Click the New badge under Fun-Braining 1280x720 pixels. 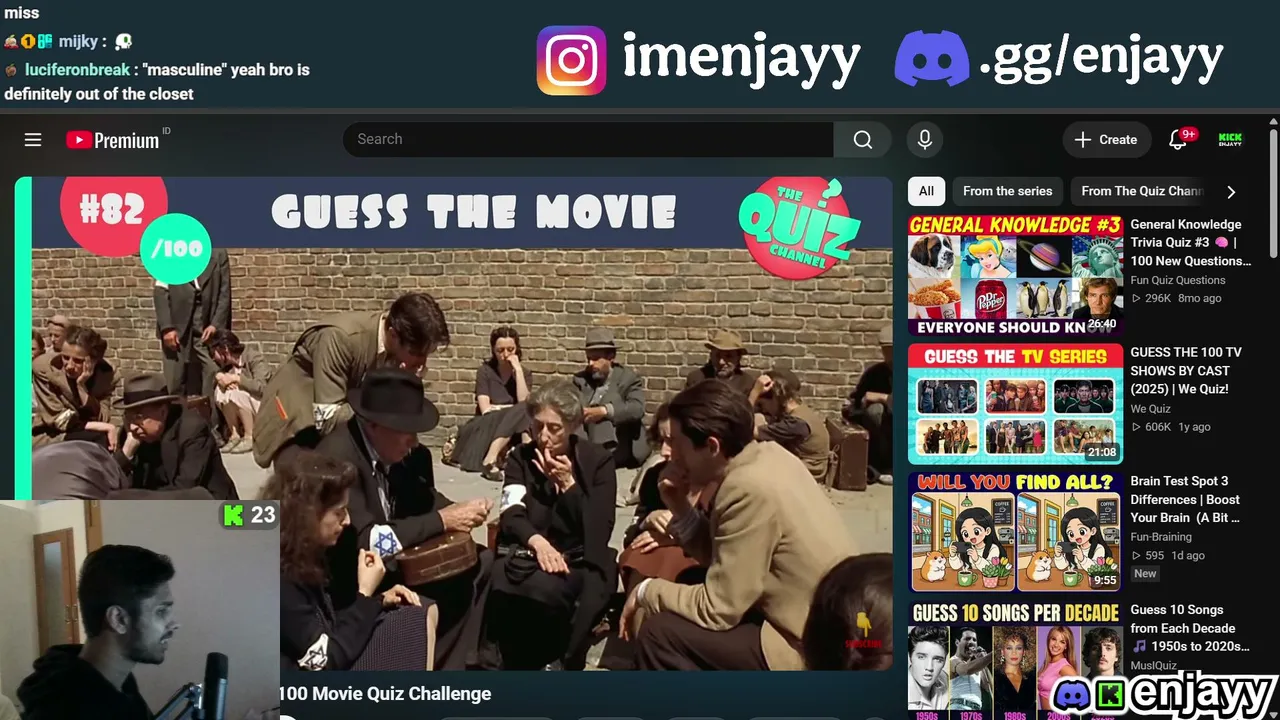pos(1145,574)
